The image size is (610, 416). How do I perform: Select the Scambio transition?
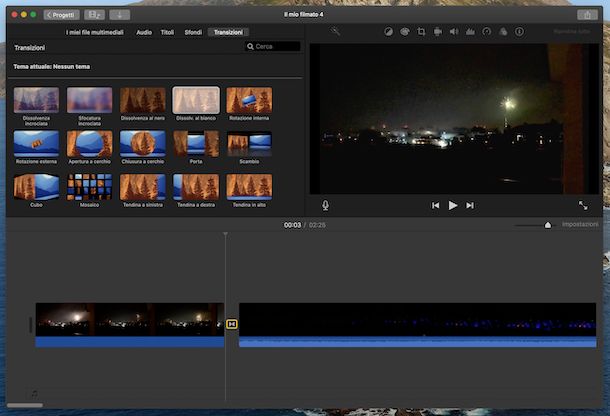tap(249, 144)
